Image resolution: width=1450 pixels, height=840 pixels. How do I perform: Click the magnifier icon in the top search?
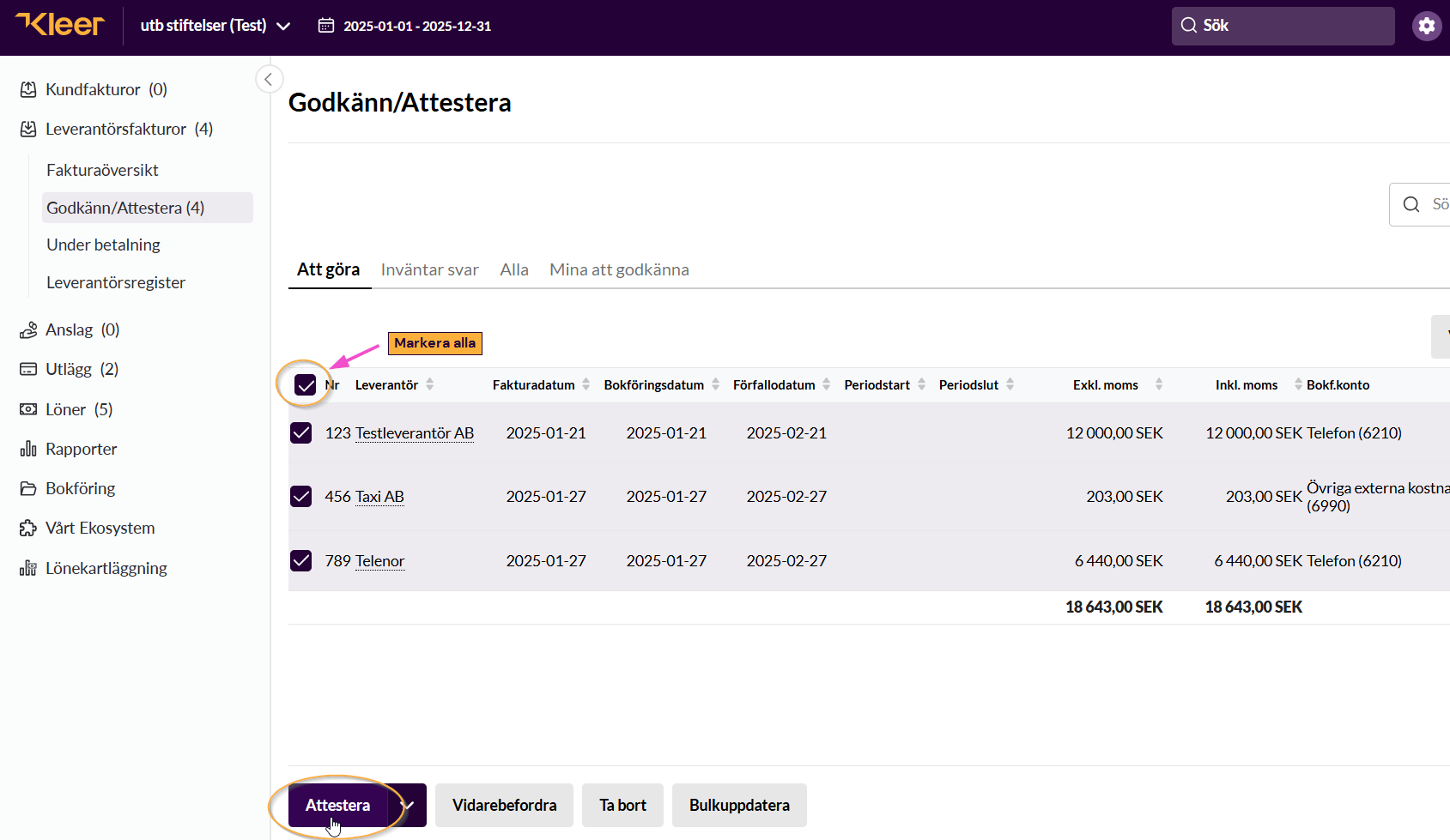(1189, 26)
